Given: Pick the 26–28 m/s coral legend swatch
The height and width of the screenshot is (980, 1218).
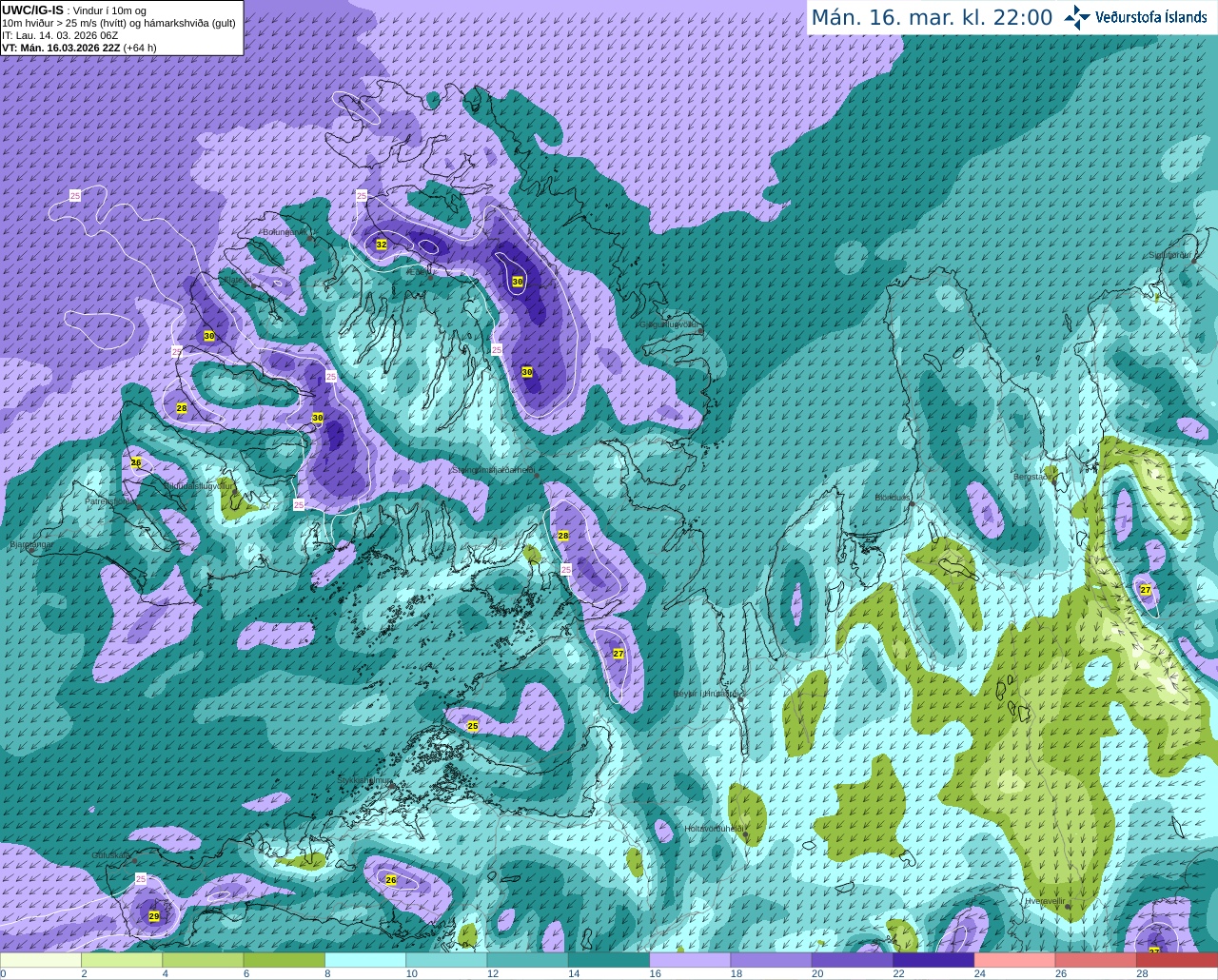Looking at the screenshot, I should pyautogui.click(x=1096, y=960).
